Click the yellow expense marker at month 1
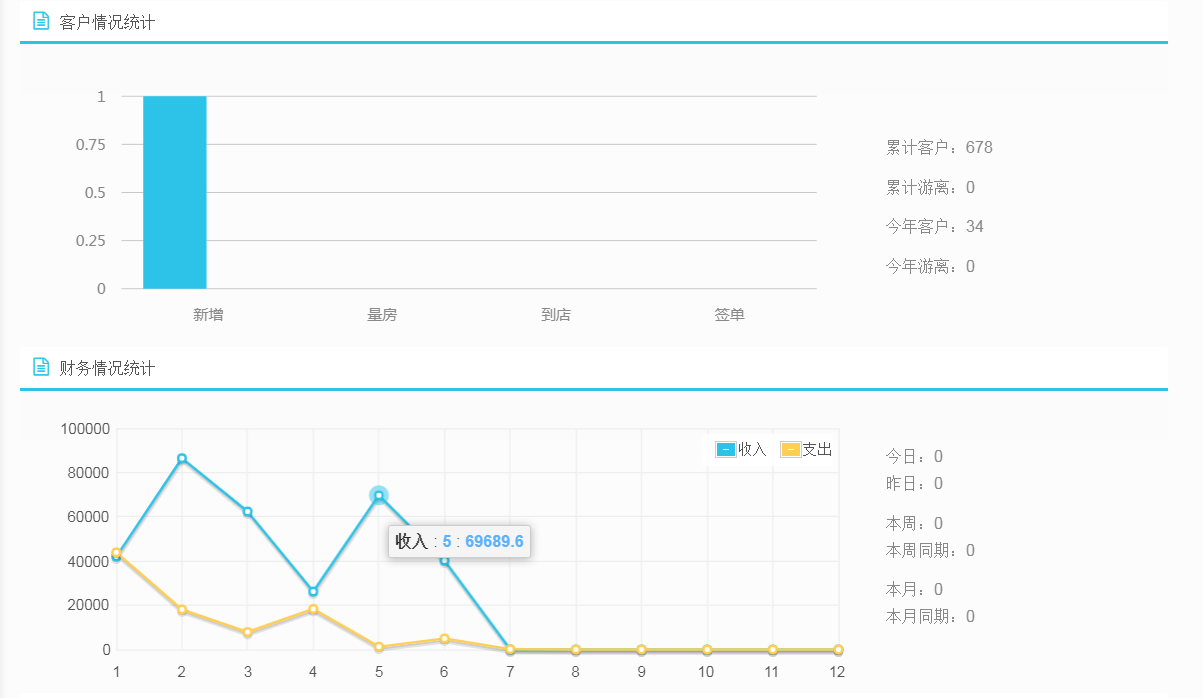The image size is (1203, 698). click(115, 551)
